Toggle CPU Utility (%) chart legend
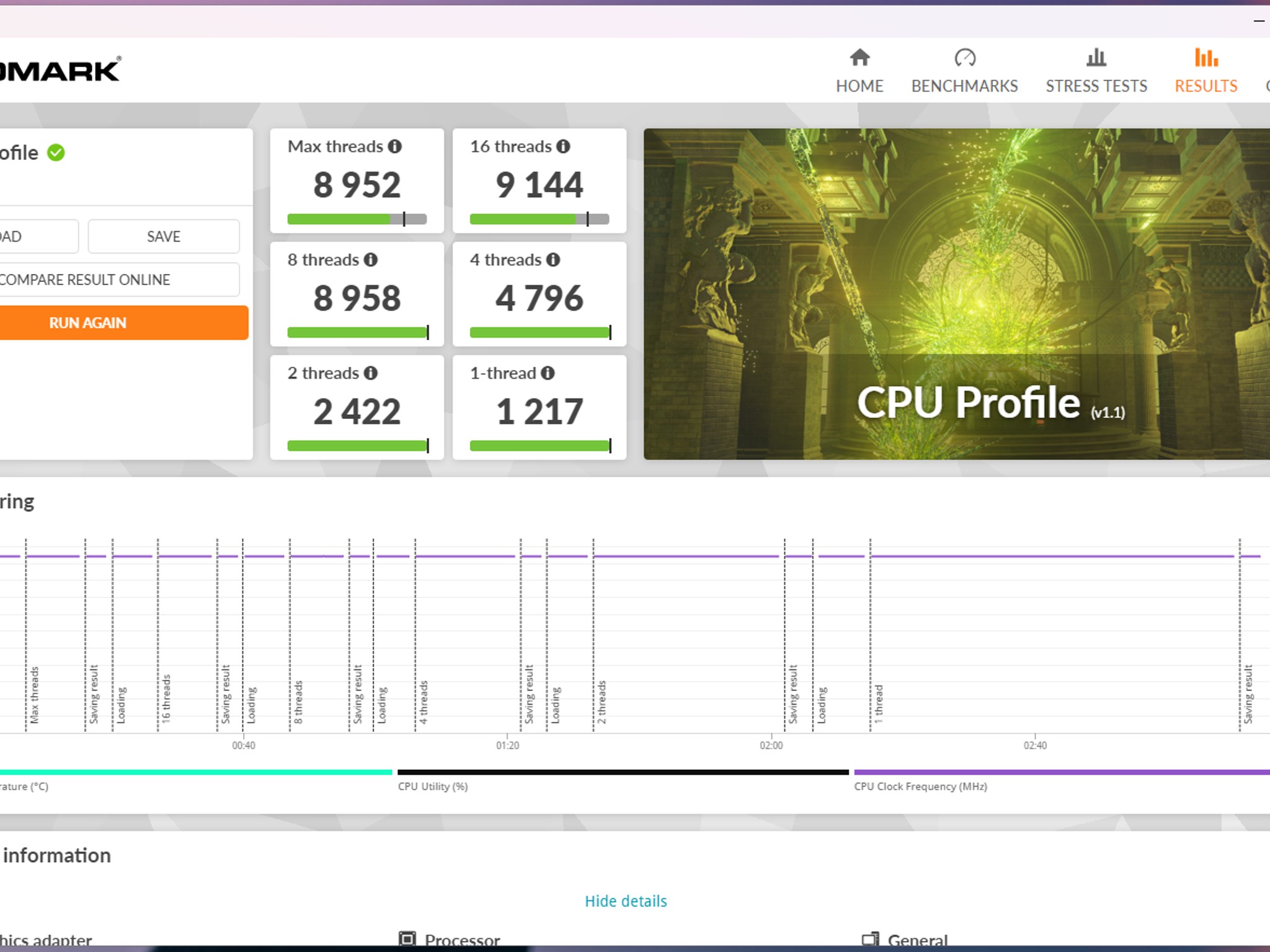The image size is (1270, 952). coord(623,780)
